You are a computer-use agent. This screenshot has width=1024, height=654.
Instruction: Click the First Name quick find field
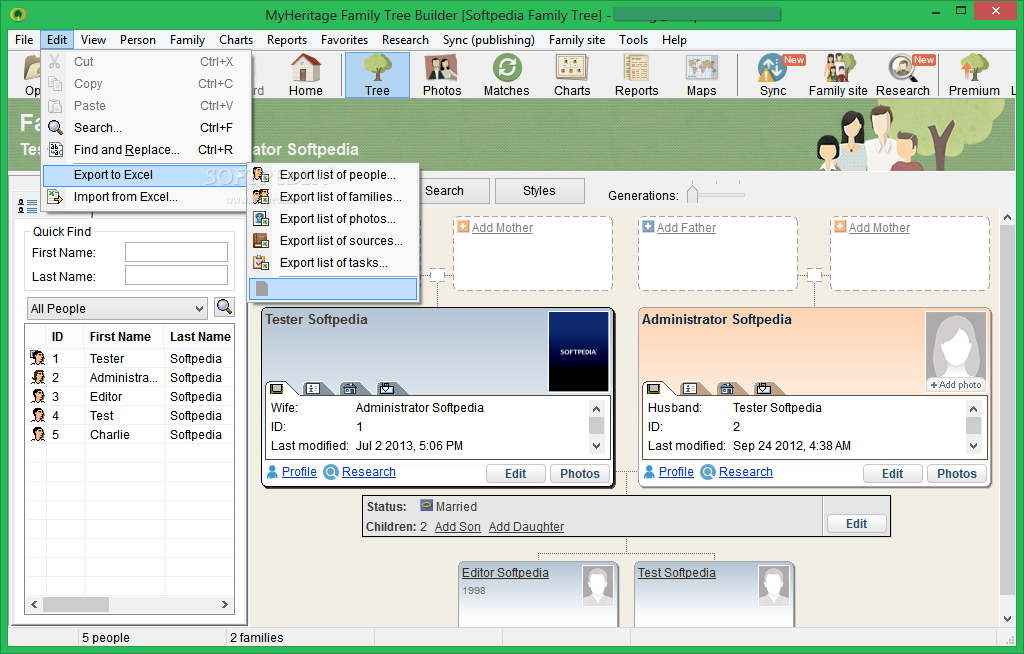(176, 252)
